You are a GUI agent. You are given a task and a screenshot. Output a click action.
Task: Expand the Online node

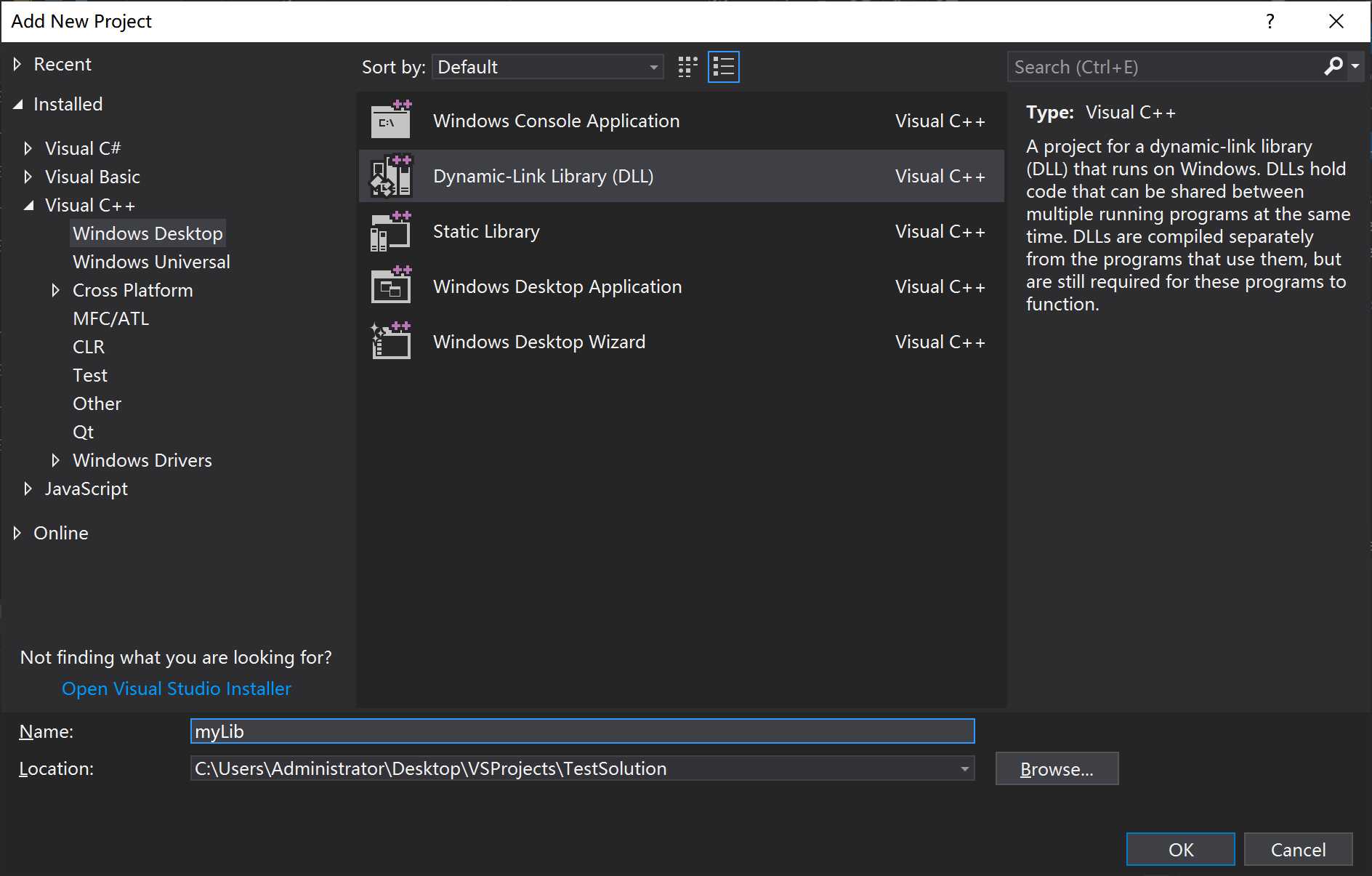(17, 533)
